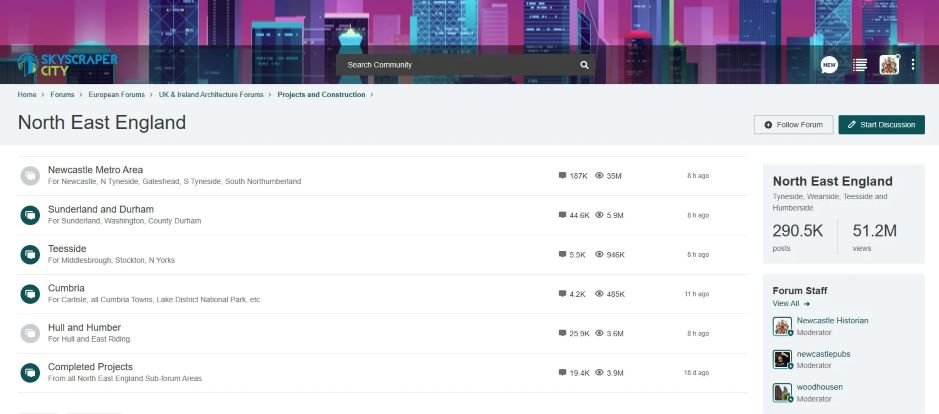Open the NEW posts speech bubble icon

coord(829,65)
